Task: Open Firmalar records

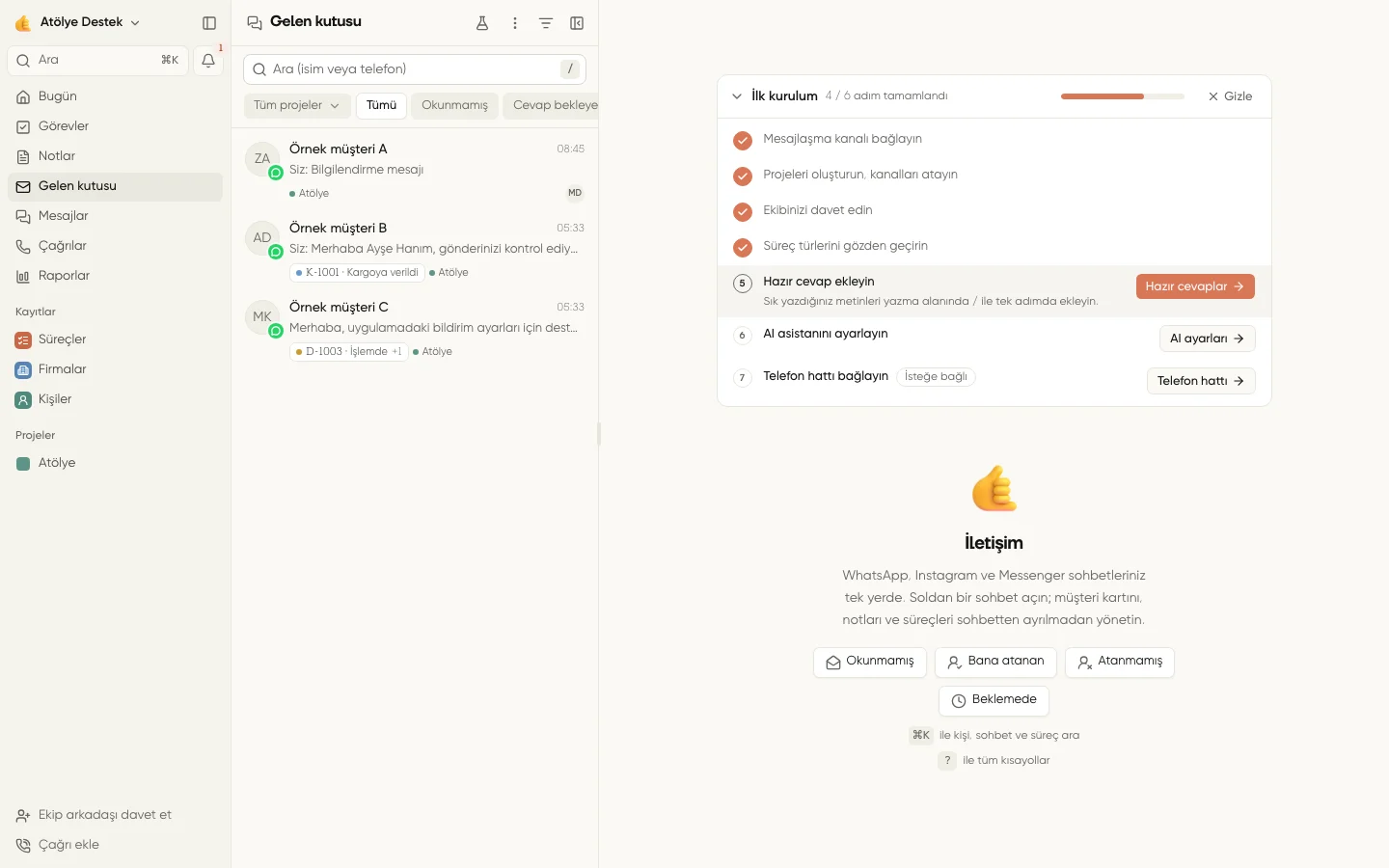Action: [x=115, y=369]
